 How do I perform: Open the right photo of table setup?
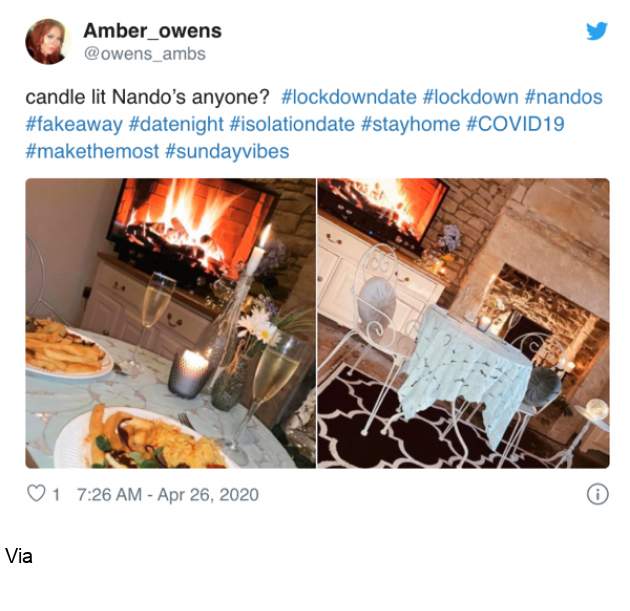[464, 323]
